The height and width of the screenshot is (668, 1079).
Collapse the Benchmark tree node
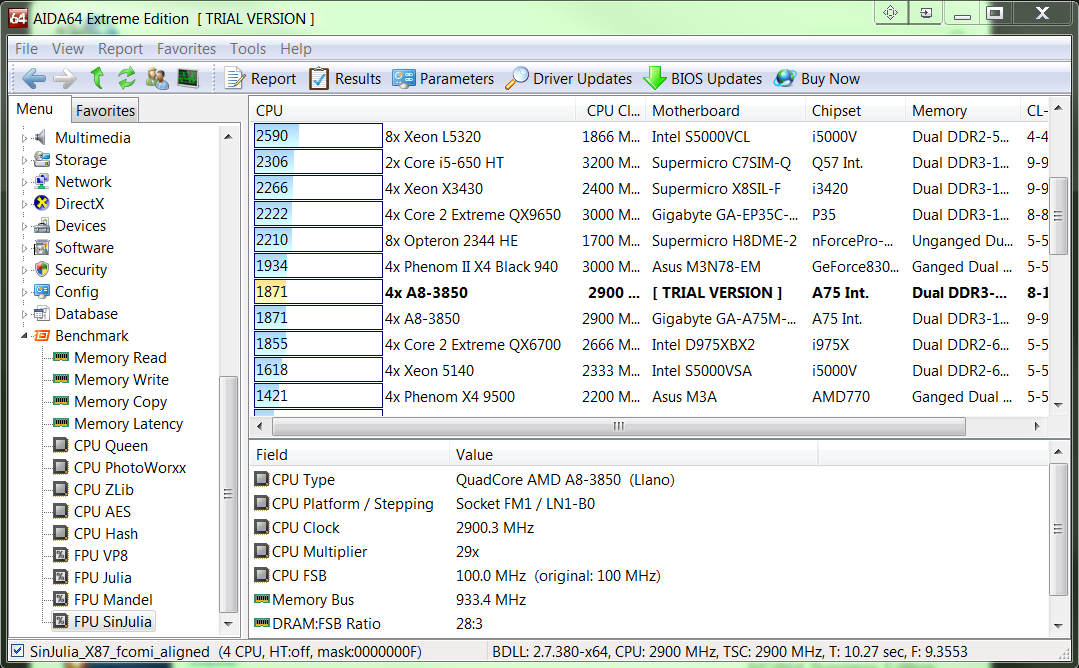[x=25, y=336]
